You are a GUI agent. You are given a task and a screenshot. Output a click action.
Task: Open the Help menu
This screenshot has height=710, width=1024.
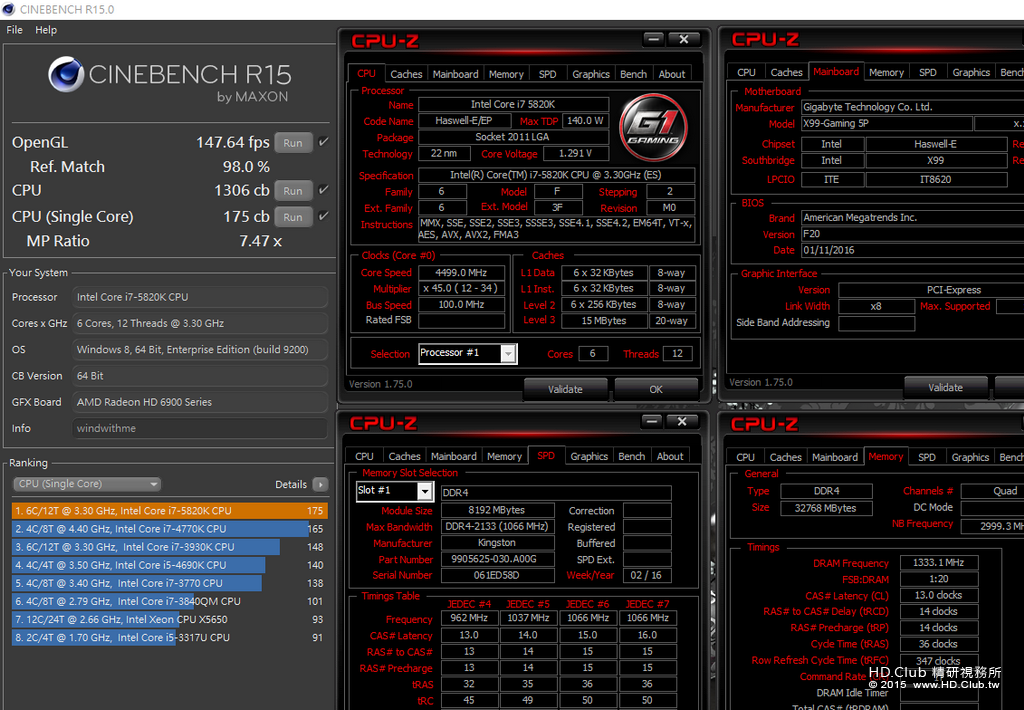46,30
